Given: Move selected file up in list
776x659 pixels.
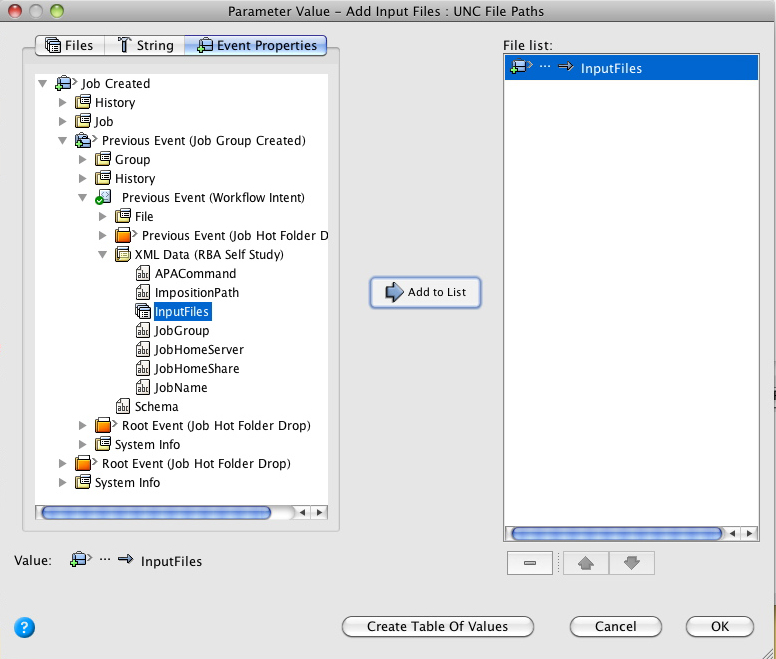Looking at the screenshot, I should click(x=586, y=563).
